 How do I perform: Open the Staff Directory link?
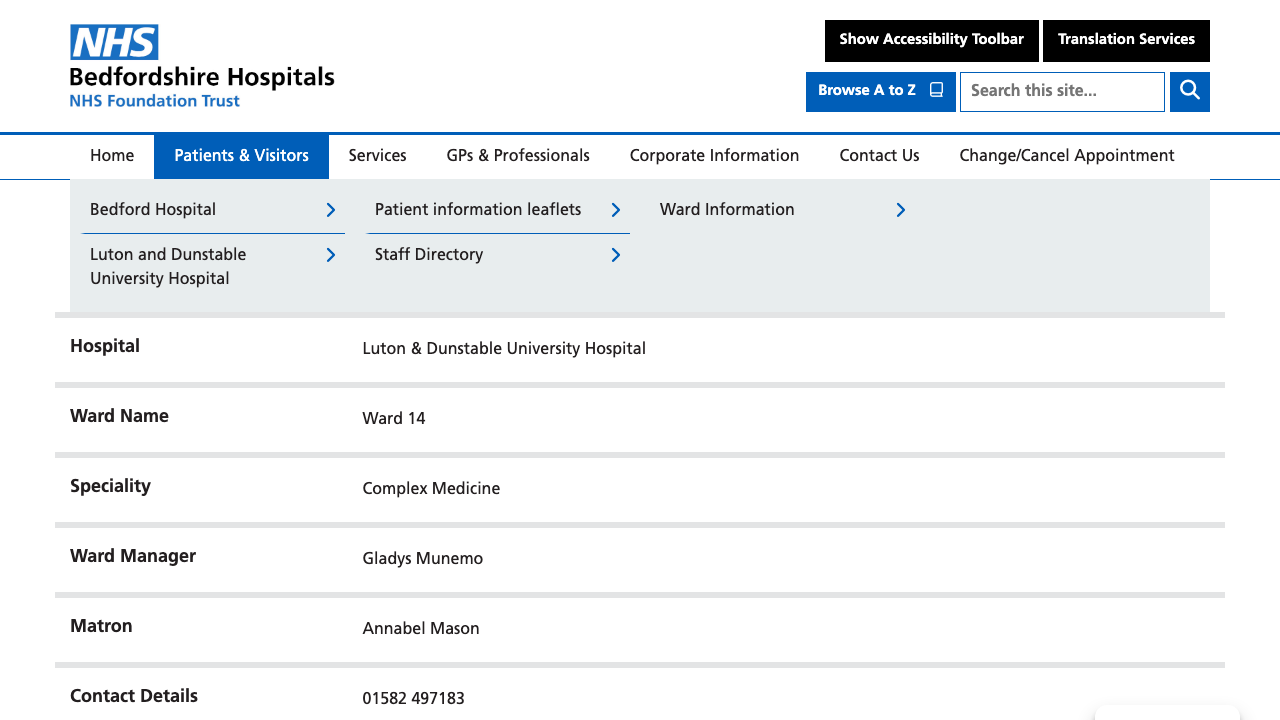click(429, 255)
